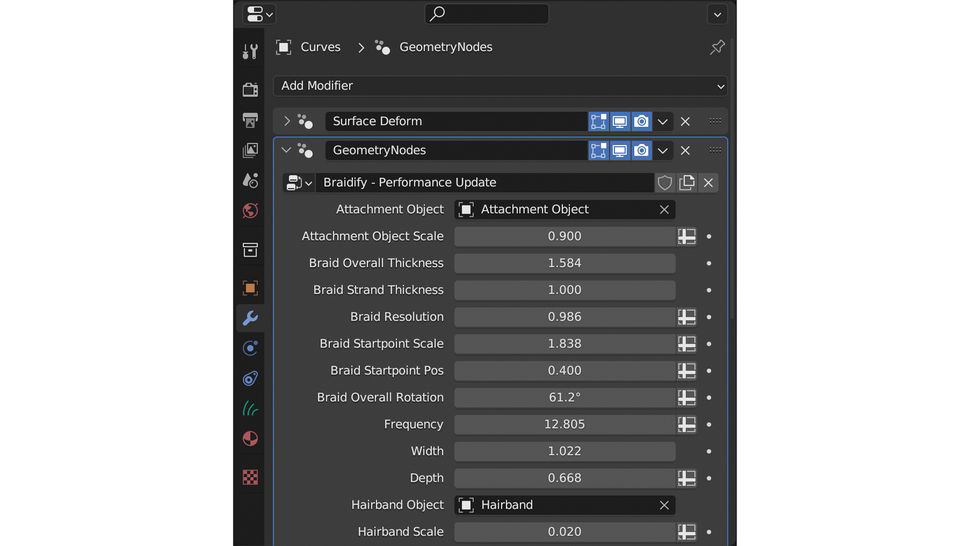The image size is (970, 546).
Task: Switch to the Output properties tab
Action: tap(250, 120)
